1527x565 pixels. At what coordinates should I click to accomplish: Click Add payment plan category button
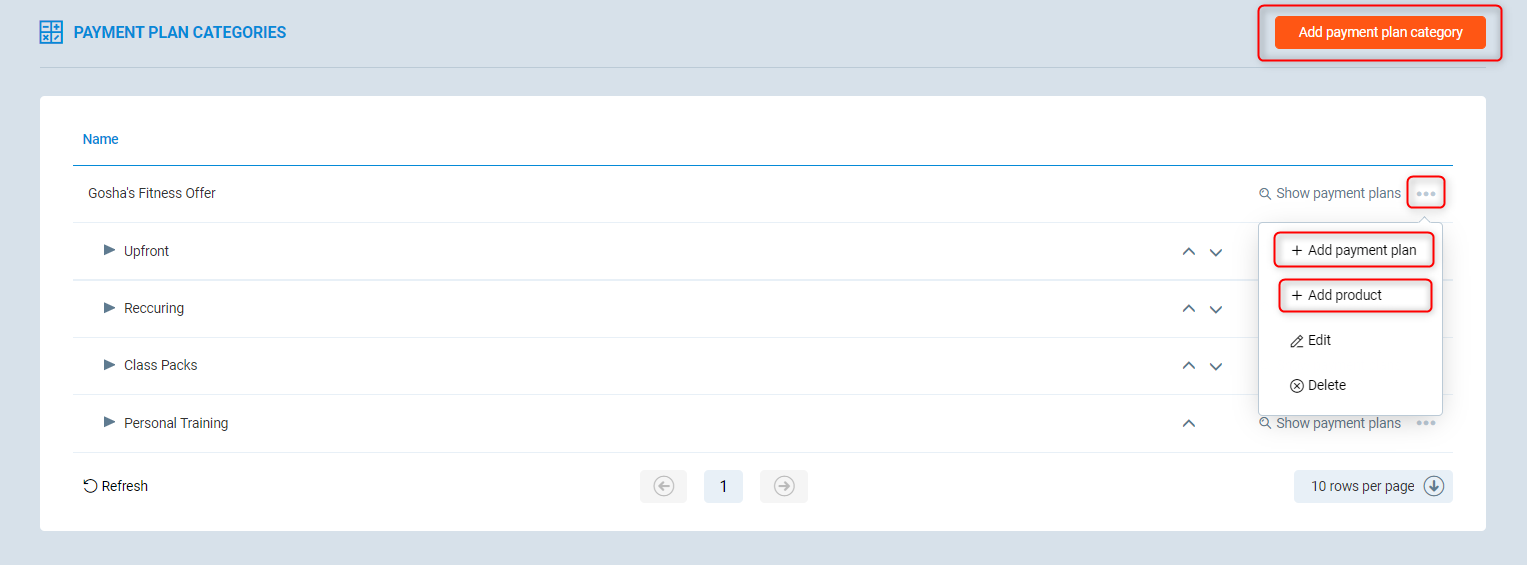point(1380,32)
